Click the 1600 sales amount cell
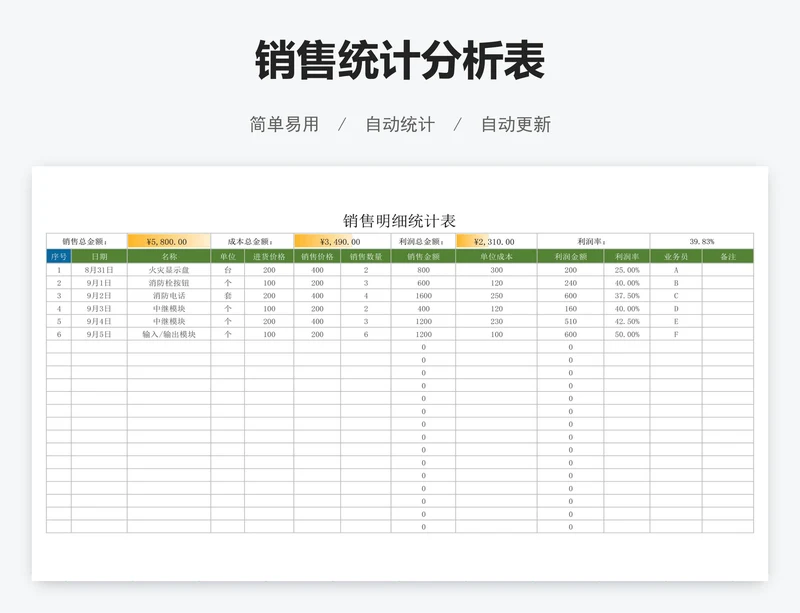800x613 pixels. coord(423,296)
